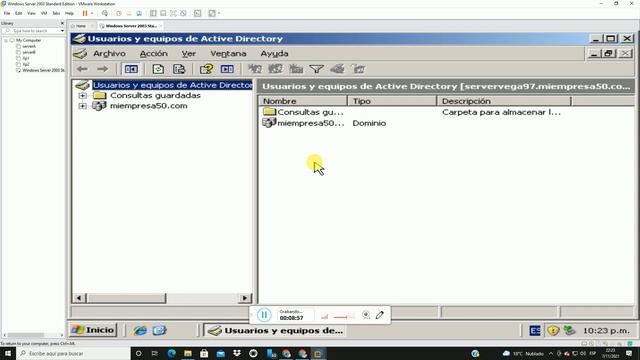Click the yellow security shield tray icon
The height and width of the screenshot is (360, 640).
tap(553, 330)
